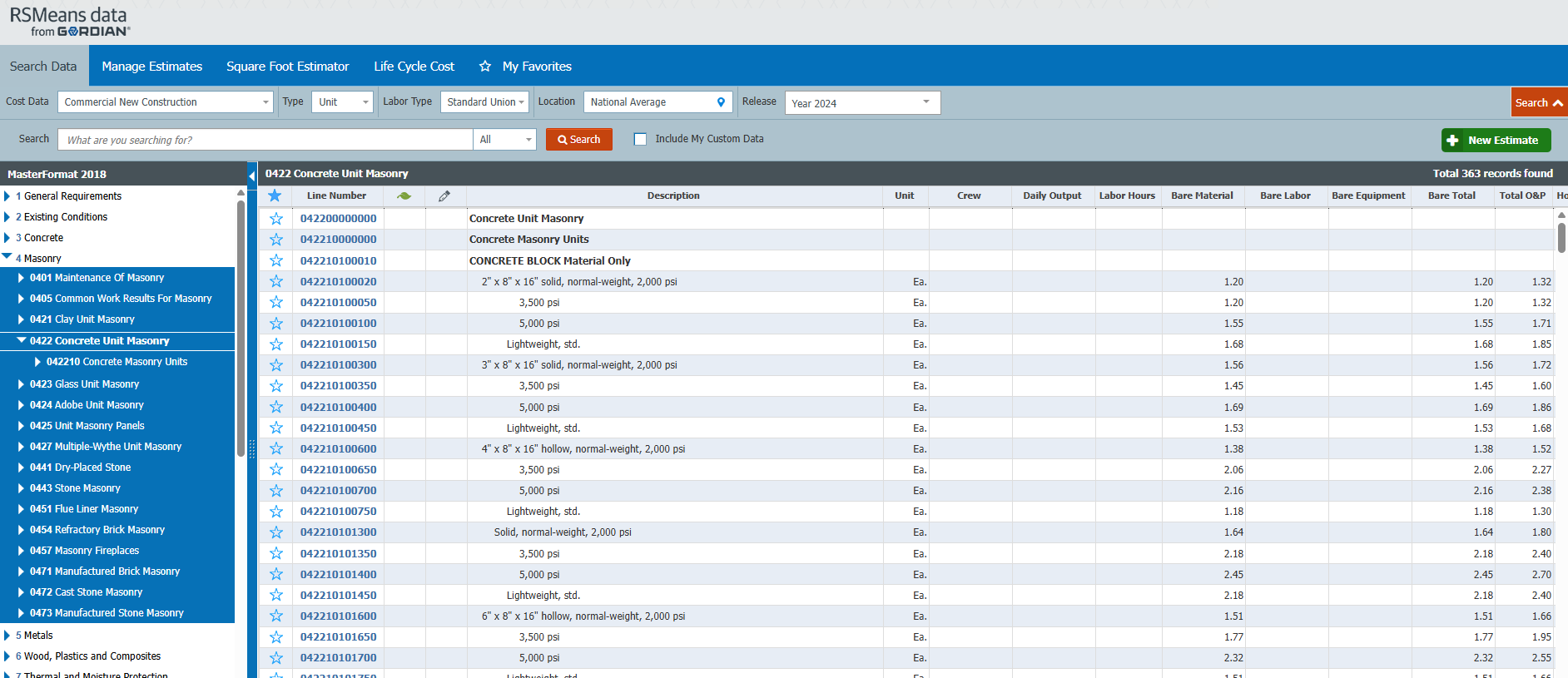Select 0443 Stone Masonry tree item
The width and height of the screenshot is (1568, 678).
click(75, 488)
